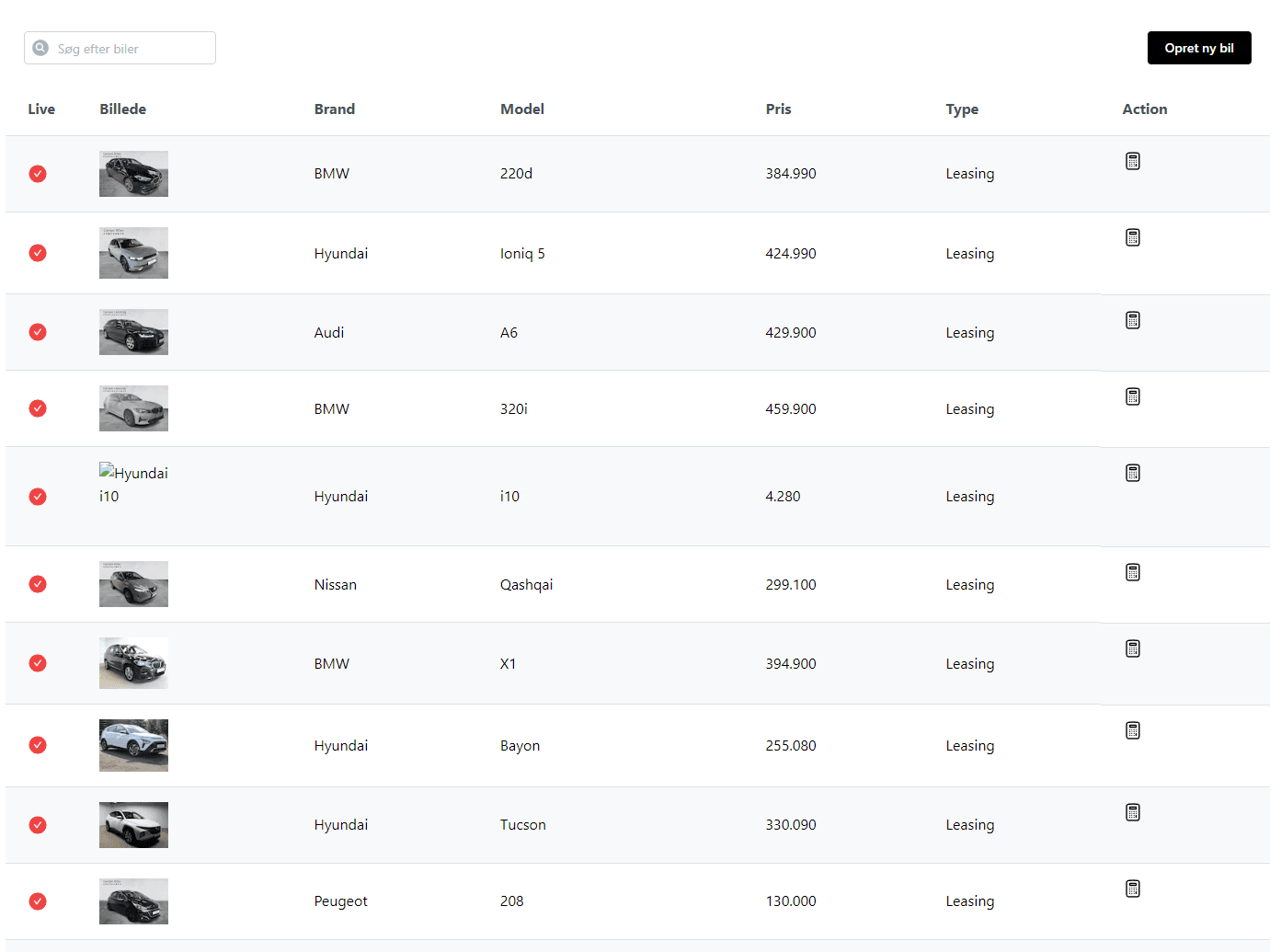
Task: Open the Nissan Qashqai thumbnail
Action: coord(133,584)
